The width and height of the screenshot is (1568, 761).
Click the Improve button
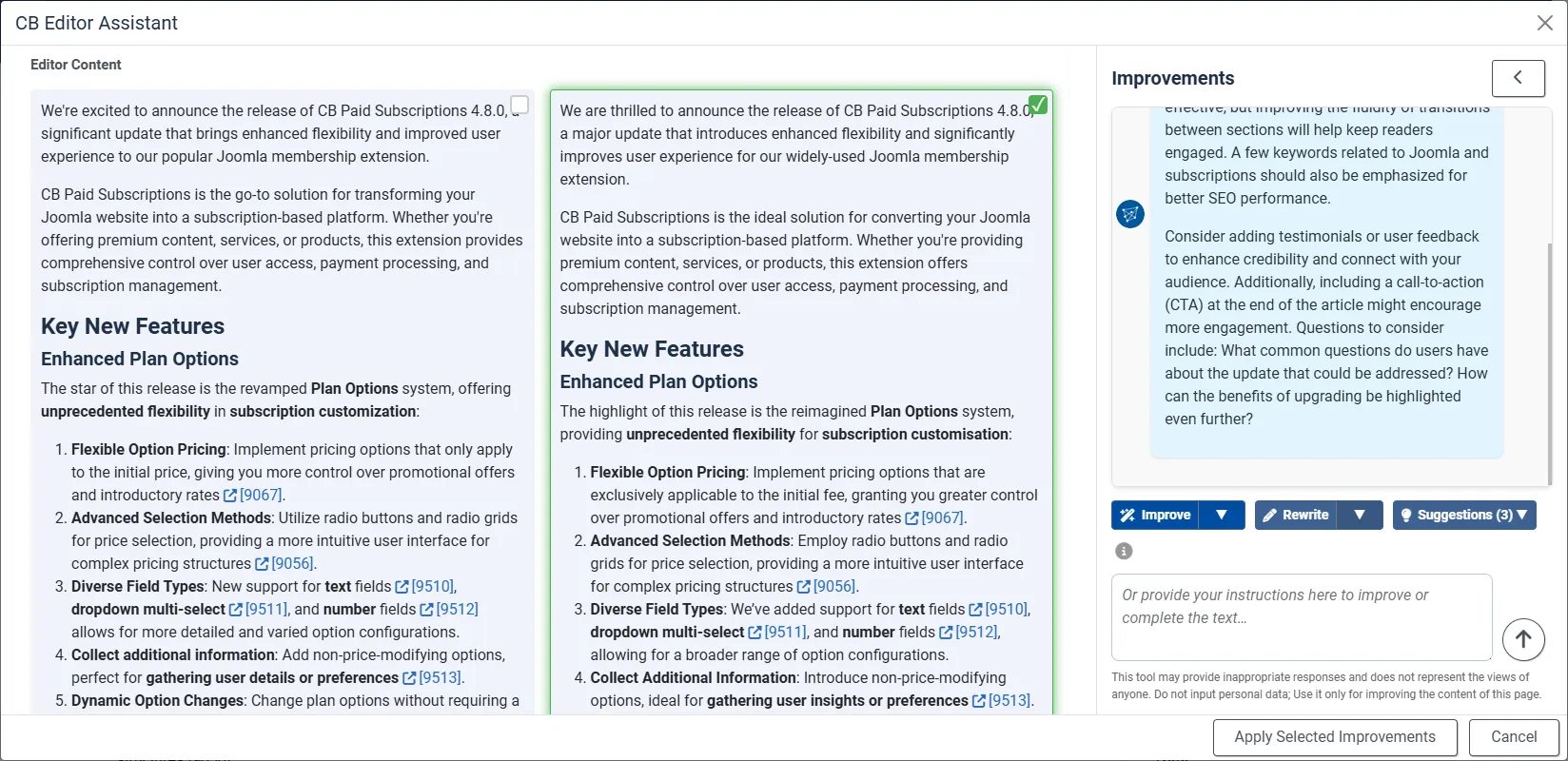coord(1155,515)
